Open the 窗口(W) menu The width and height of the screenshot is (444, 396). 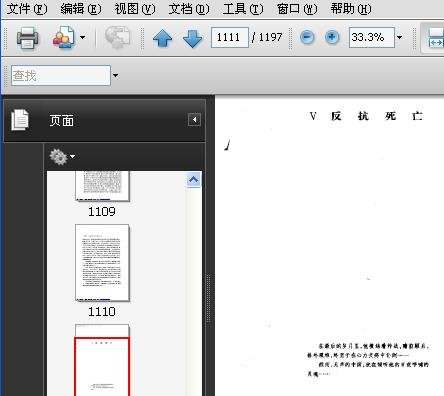click(x=297, y=9)
